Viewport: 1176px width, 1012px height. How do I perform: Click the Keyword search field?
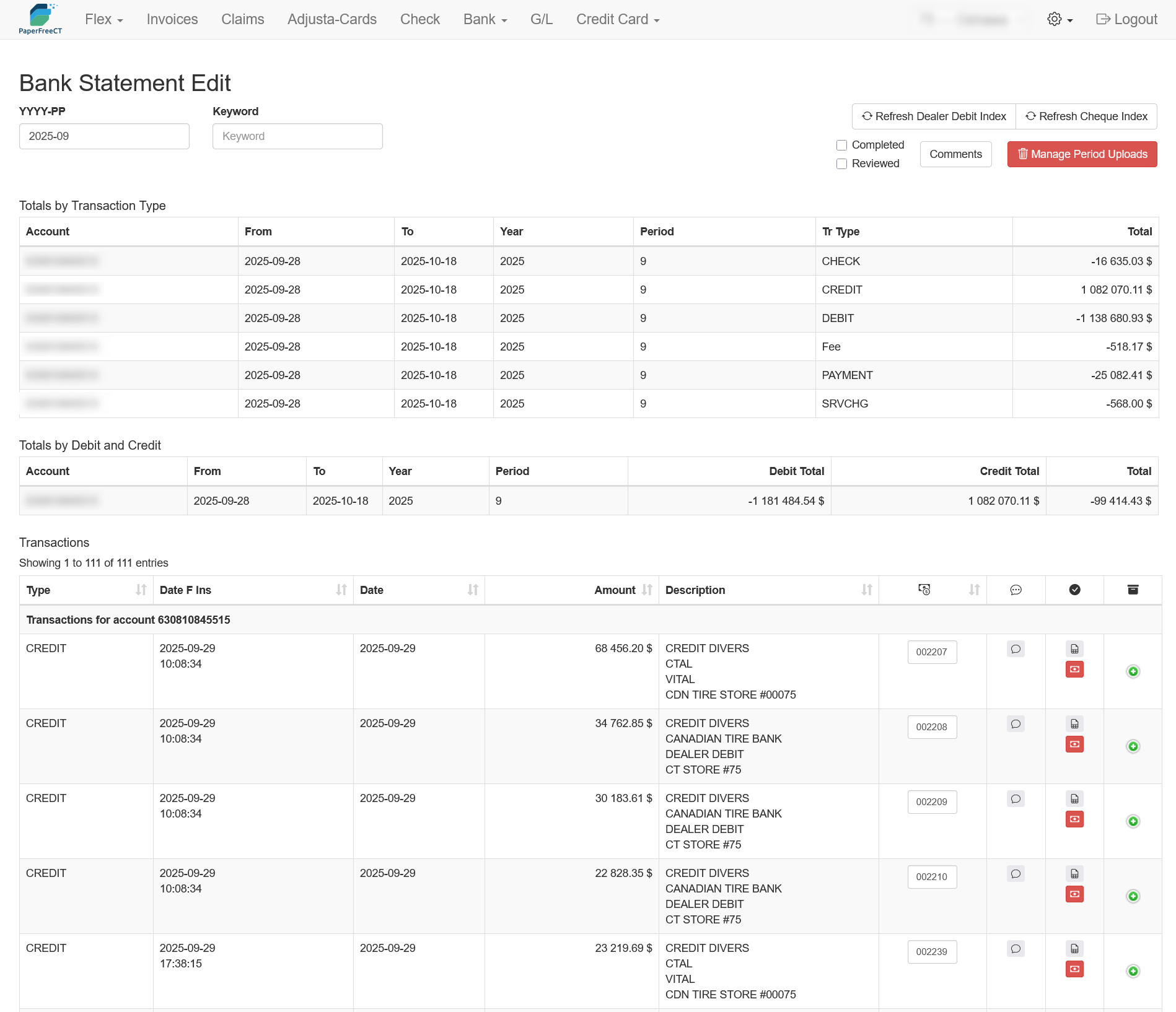297,136
